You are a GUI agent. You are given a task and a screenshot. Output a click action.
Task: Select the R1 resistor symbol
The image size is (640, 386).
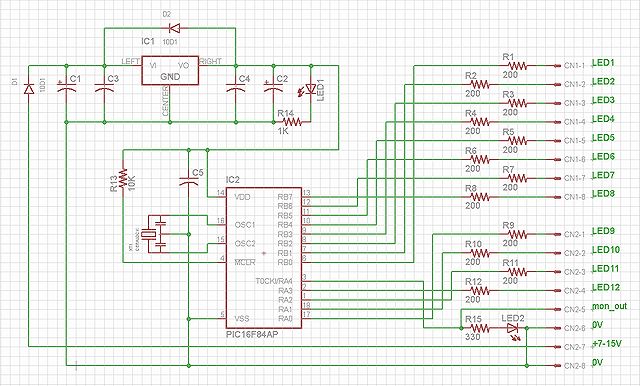(517, 66)
